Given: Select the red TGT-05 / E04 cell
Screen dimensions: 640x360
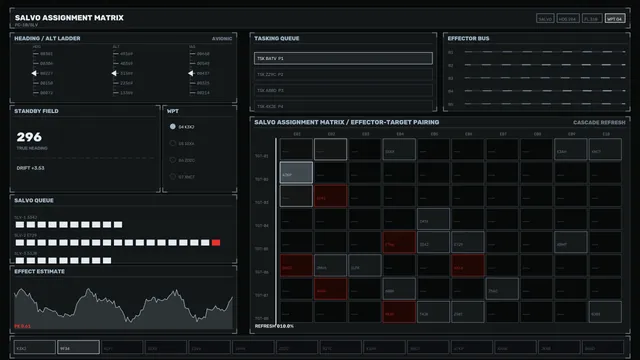Looking at the screenshot, I should (399, 242).
